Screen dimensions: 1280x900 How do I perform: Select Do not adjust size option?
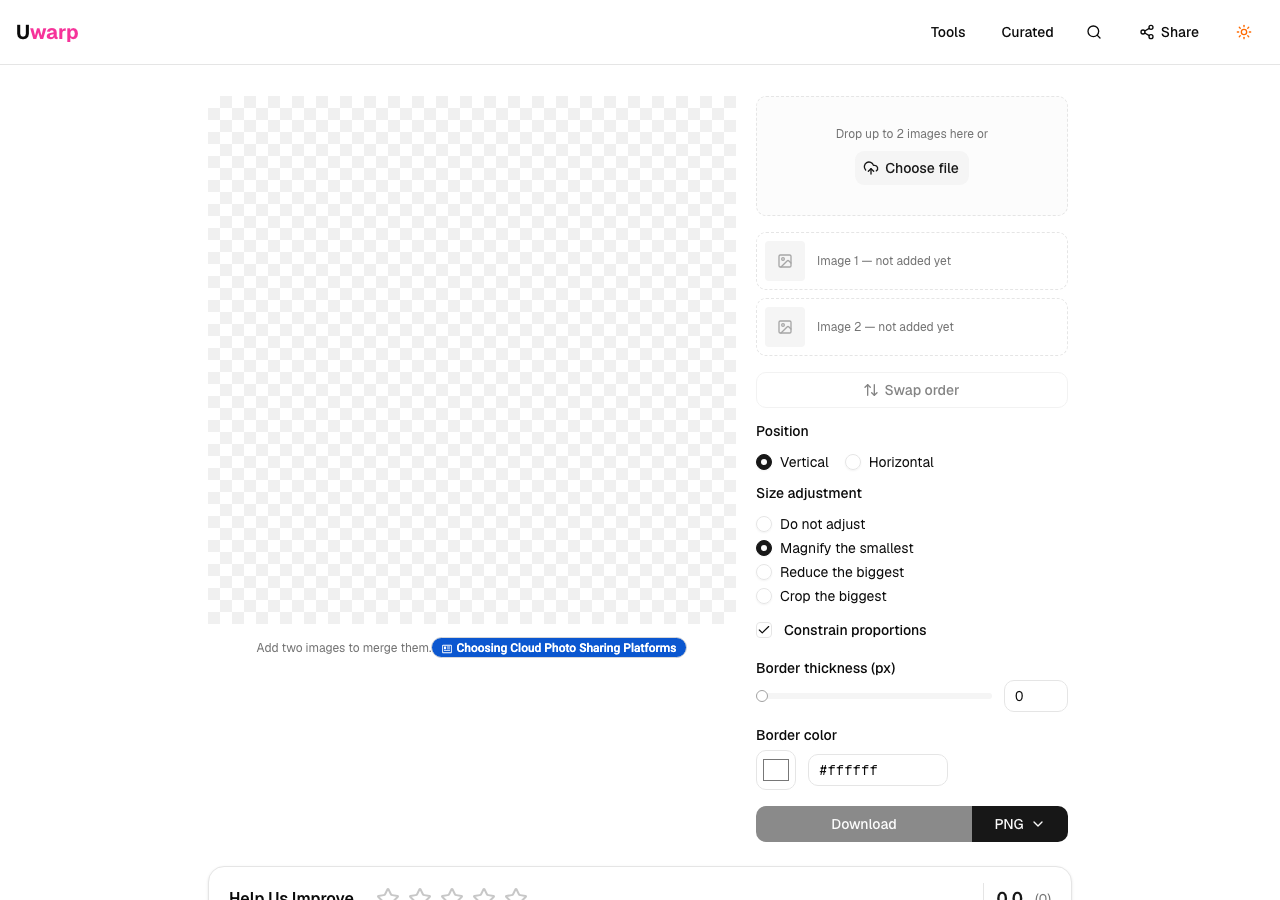tap(764, 524)
